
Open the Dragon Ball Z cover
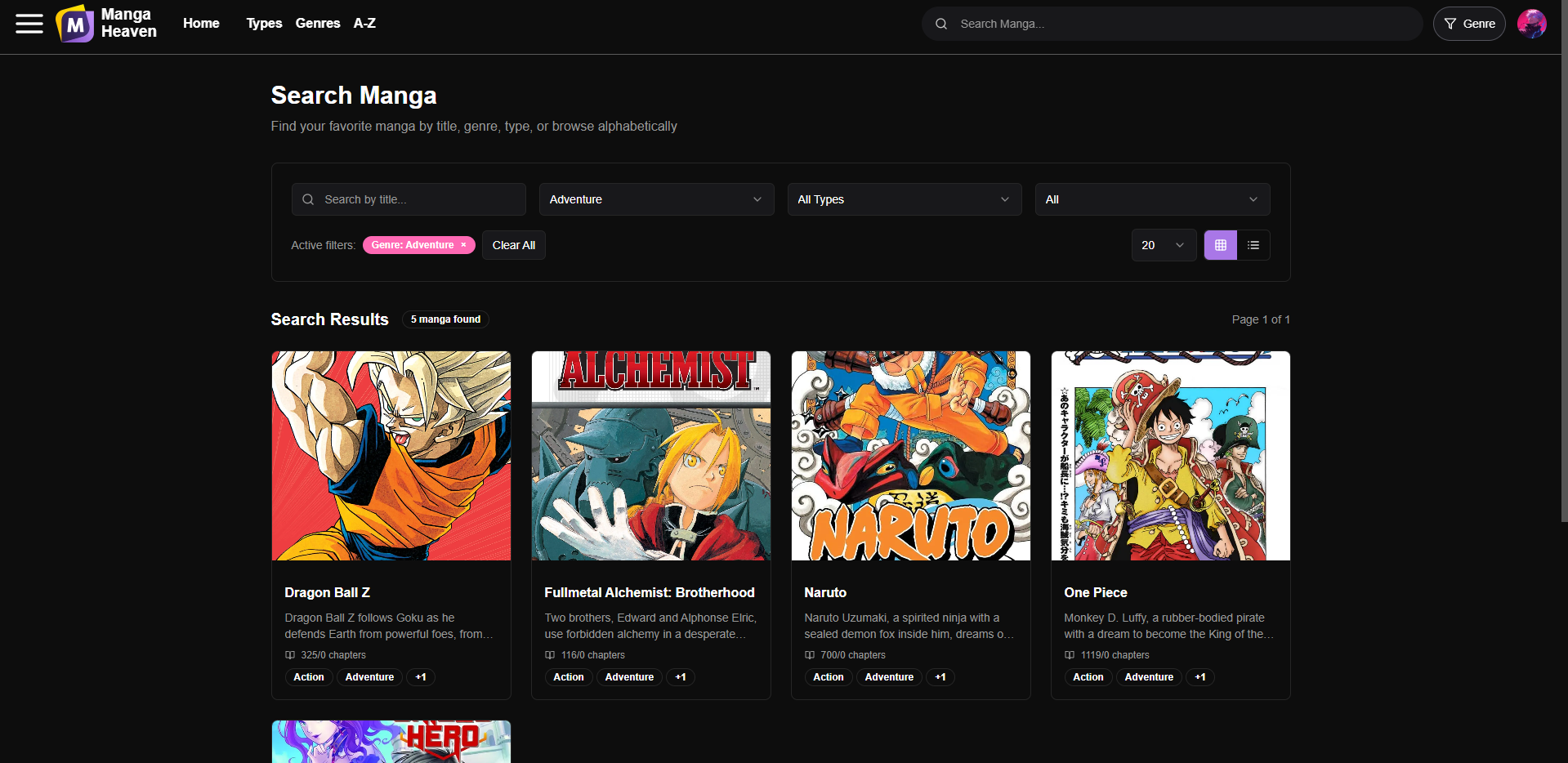(x=391, y=456)
